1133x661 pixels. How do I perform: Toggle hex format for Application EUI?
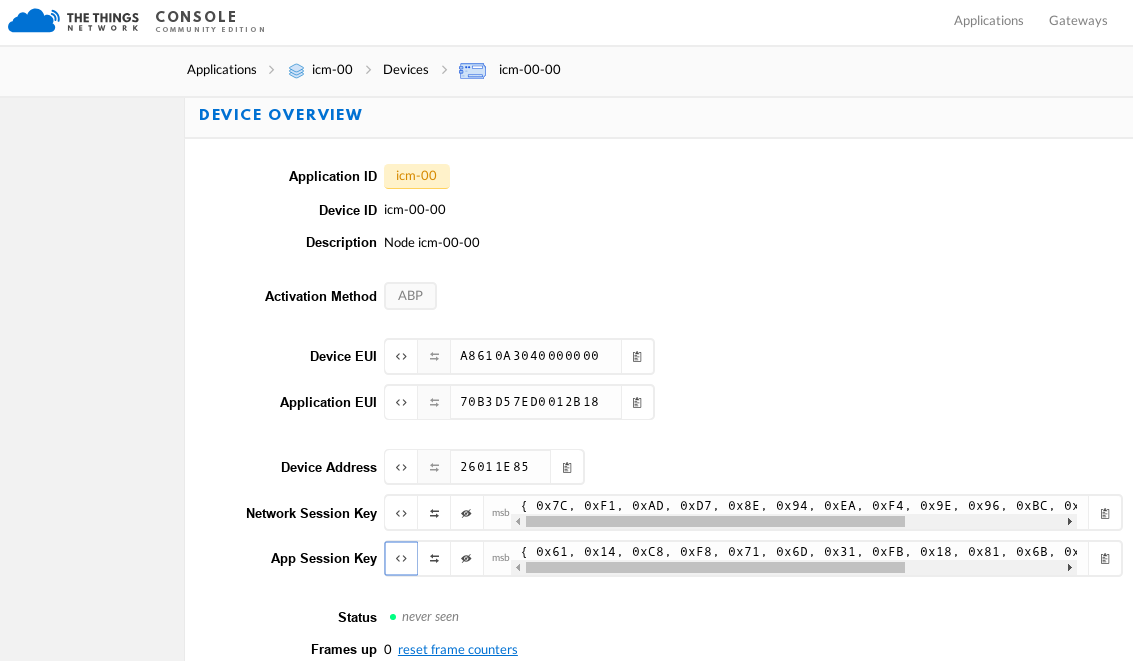401,402
